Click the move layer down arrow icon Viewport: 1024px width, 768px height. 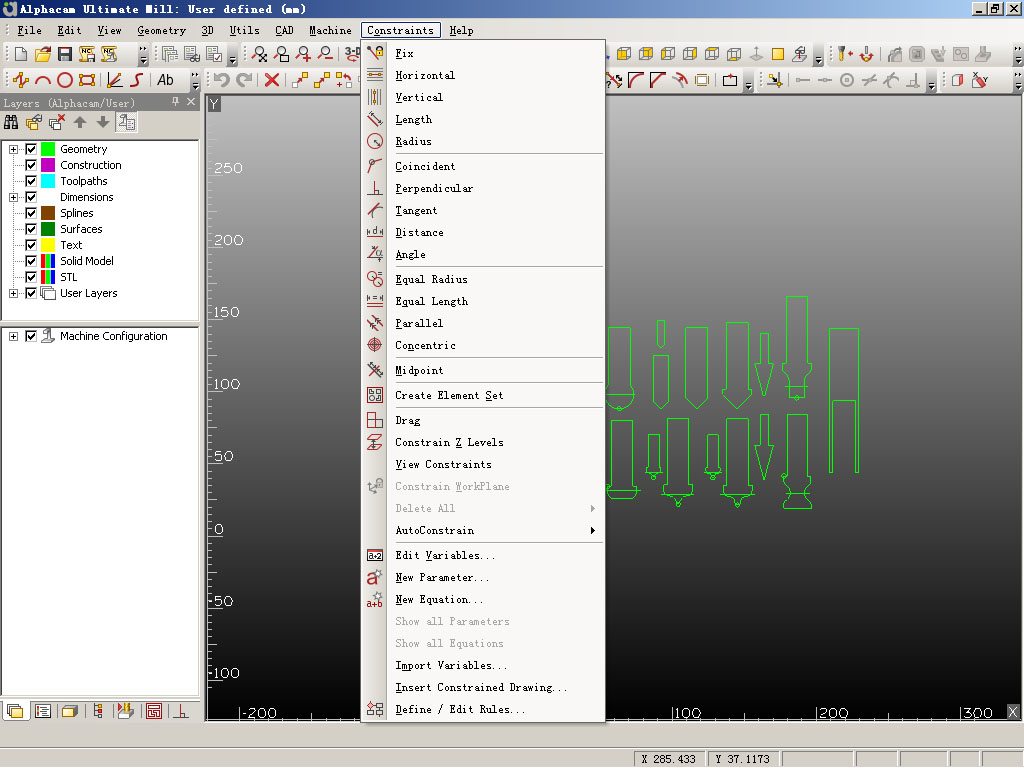tap(103, 122)
